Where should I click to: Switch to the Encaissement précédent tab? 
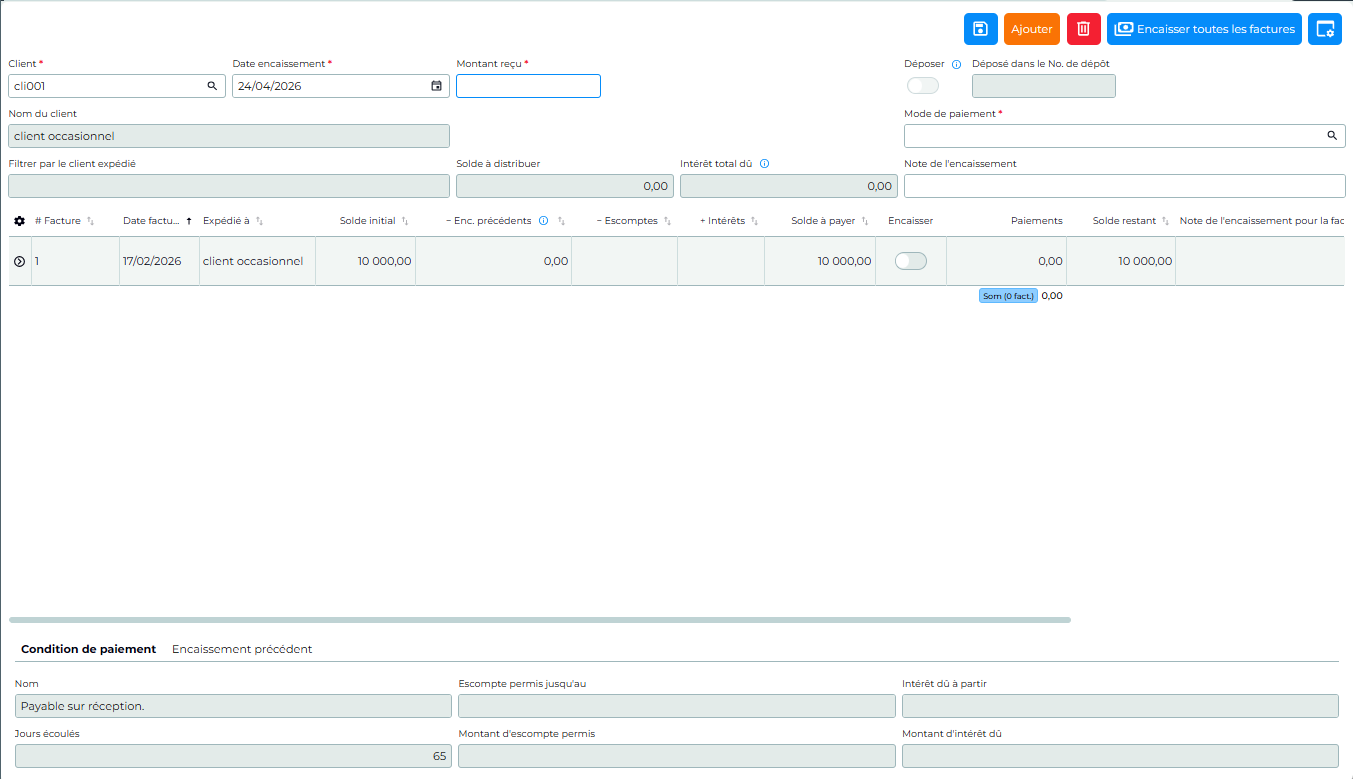coord(242,649)
